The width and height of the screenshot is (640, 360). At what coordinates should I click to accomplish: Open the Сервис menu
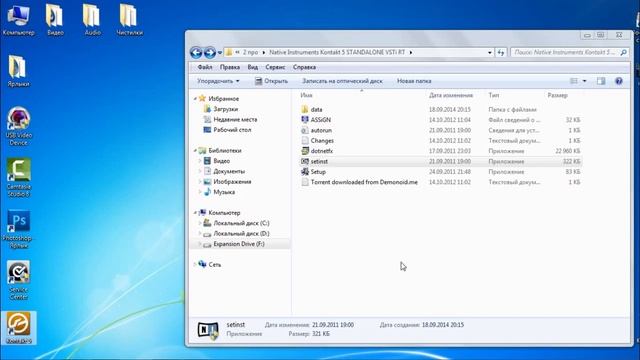point(275,67)
